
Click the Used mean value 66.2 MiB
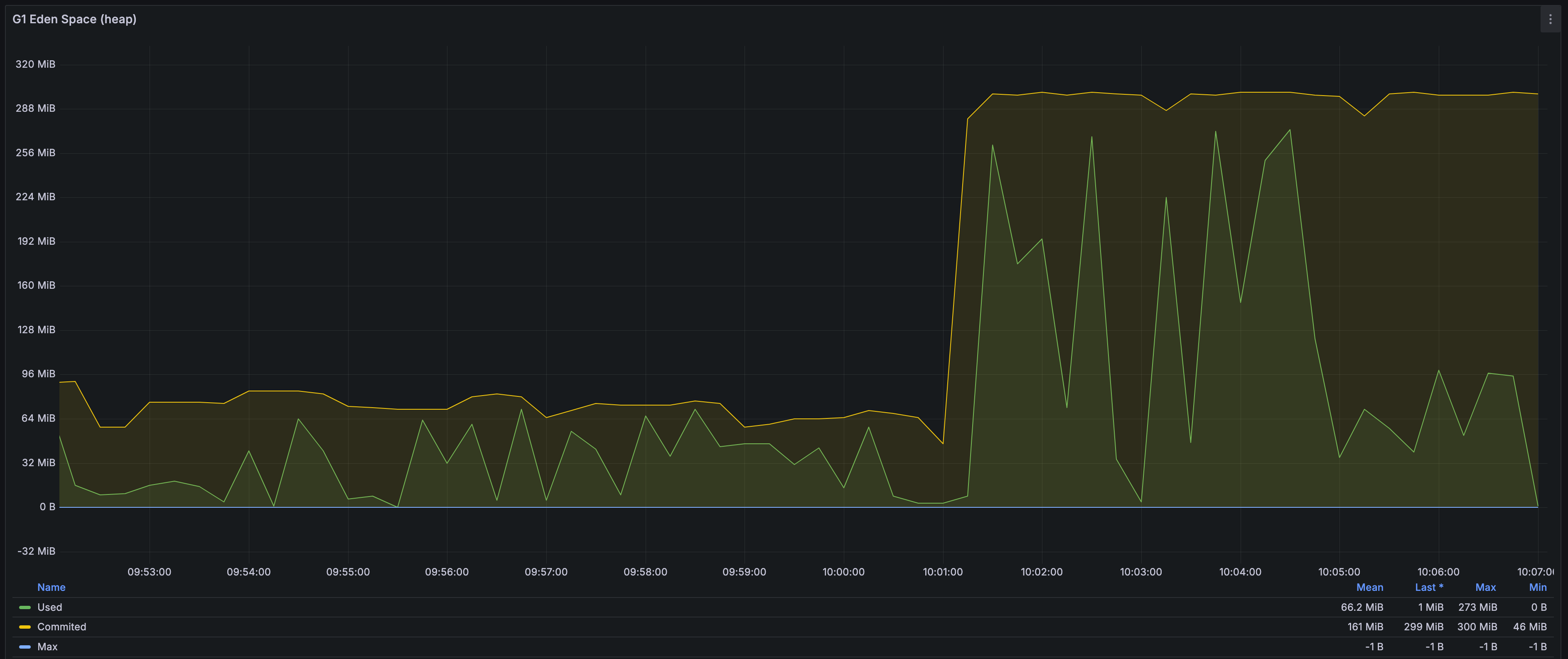pyautogui.click(x=1362, y=607)
